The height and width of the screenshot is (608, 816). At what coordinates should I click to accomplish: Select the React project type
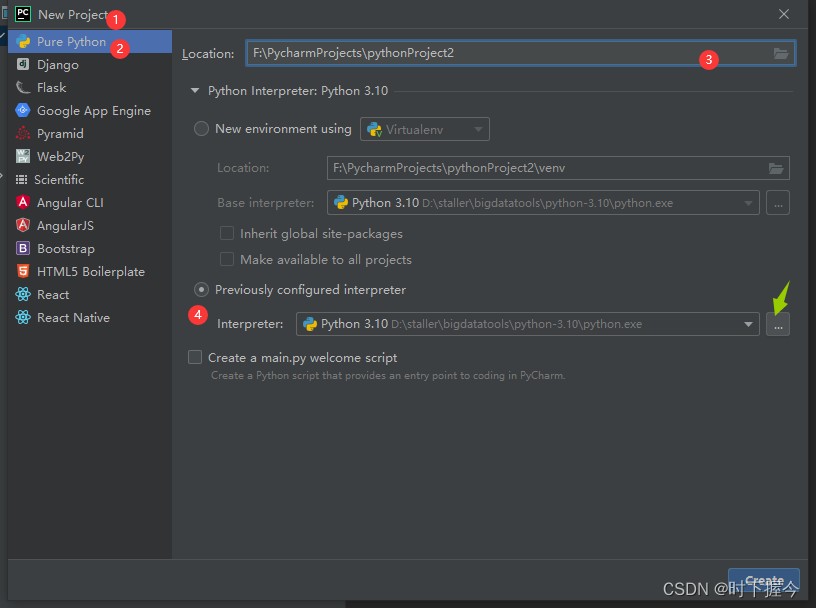point(90,294)
